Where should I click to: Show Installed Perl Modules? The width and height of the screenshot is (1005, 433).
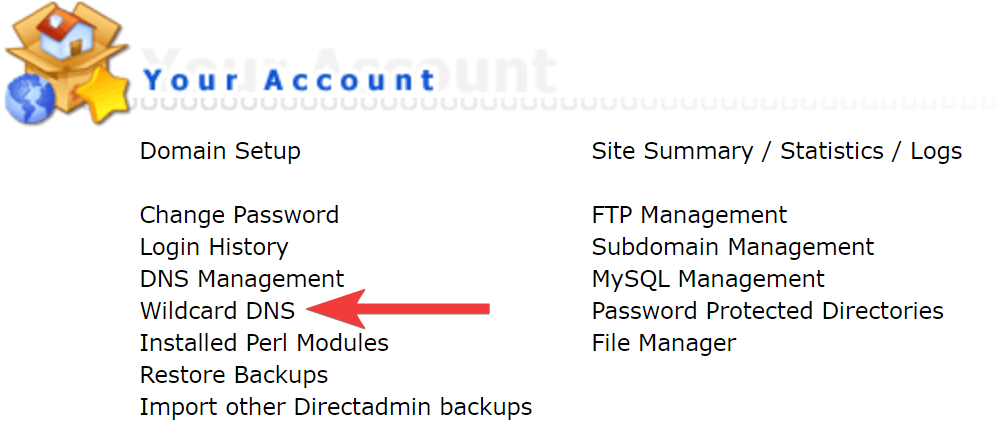click(x=264, y=343)
